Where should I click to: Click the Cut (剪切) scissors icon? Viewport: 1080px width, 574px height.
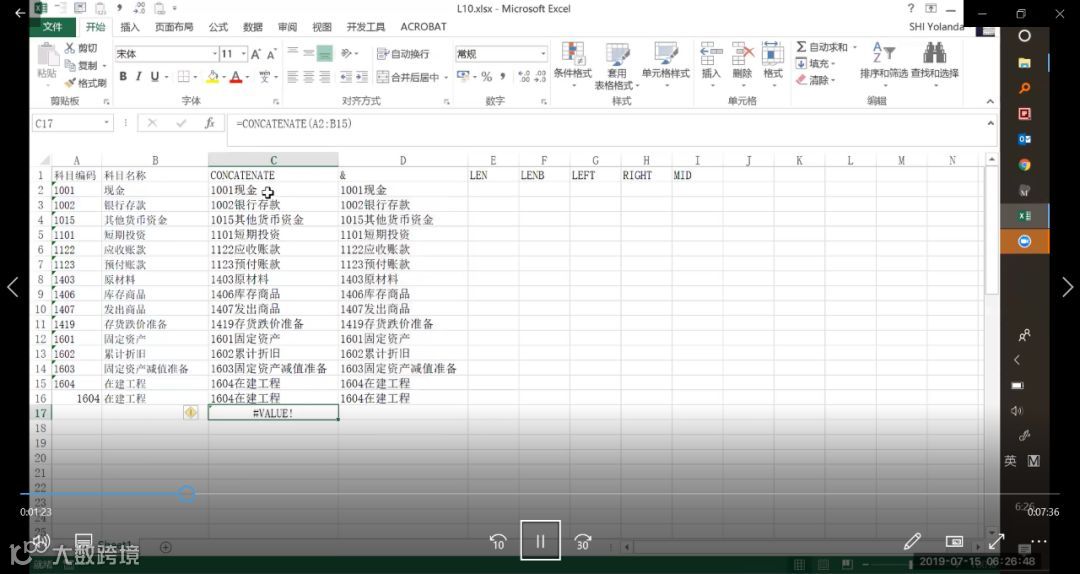click(x=70, y=48)
